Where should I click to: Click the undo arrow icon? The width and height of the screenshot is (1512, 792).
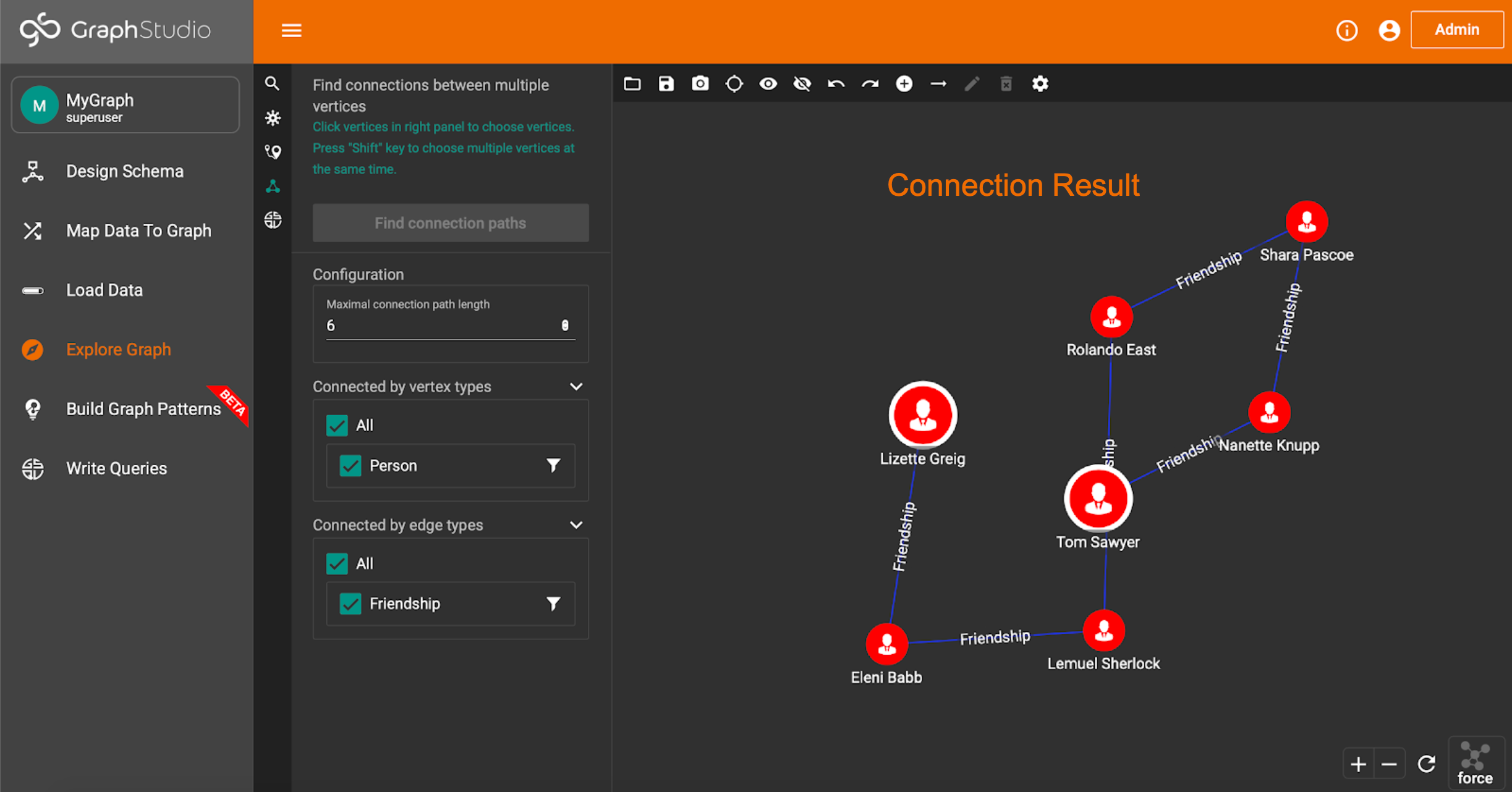pos(836,83)
